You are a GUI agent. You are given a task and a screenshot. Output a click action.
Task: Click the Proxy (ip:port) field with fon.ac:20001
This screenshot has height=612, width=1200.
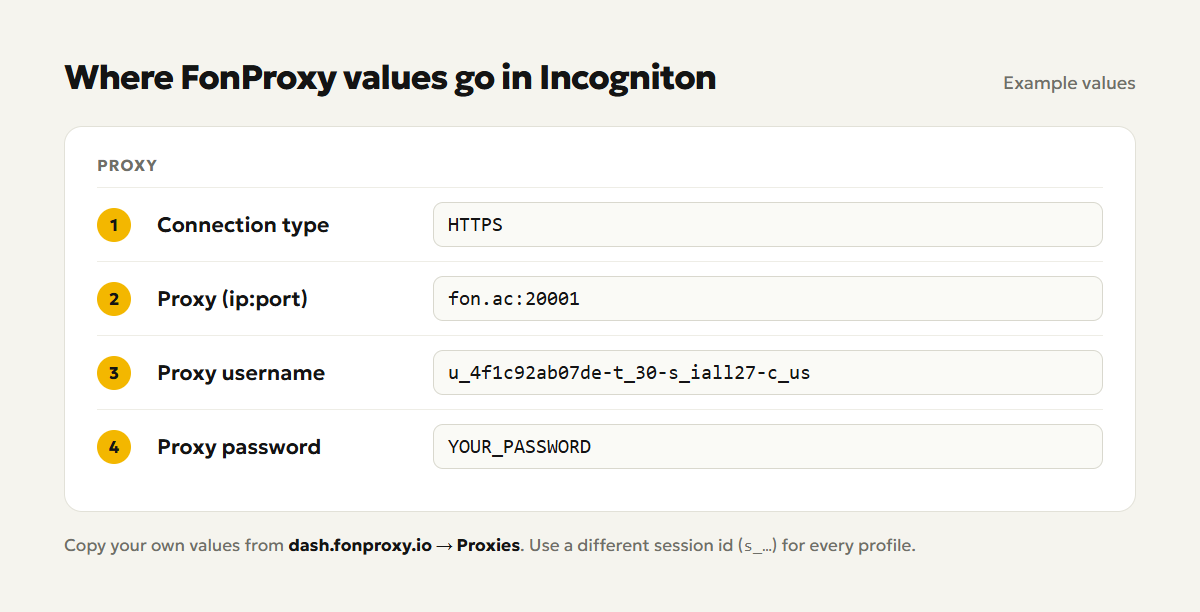click(x=767, y=299)
